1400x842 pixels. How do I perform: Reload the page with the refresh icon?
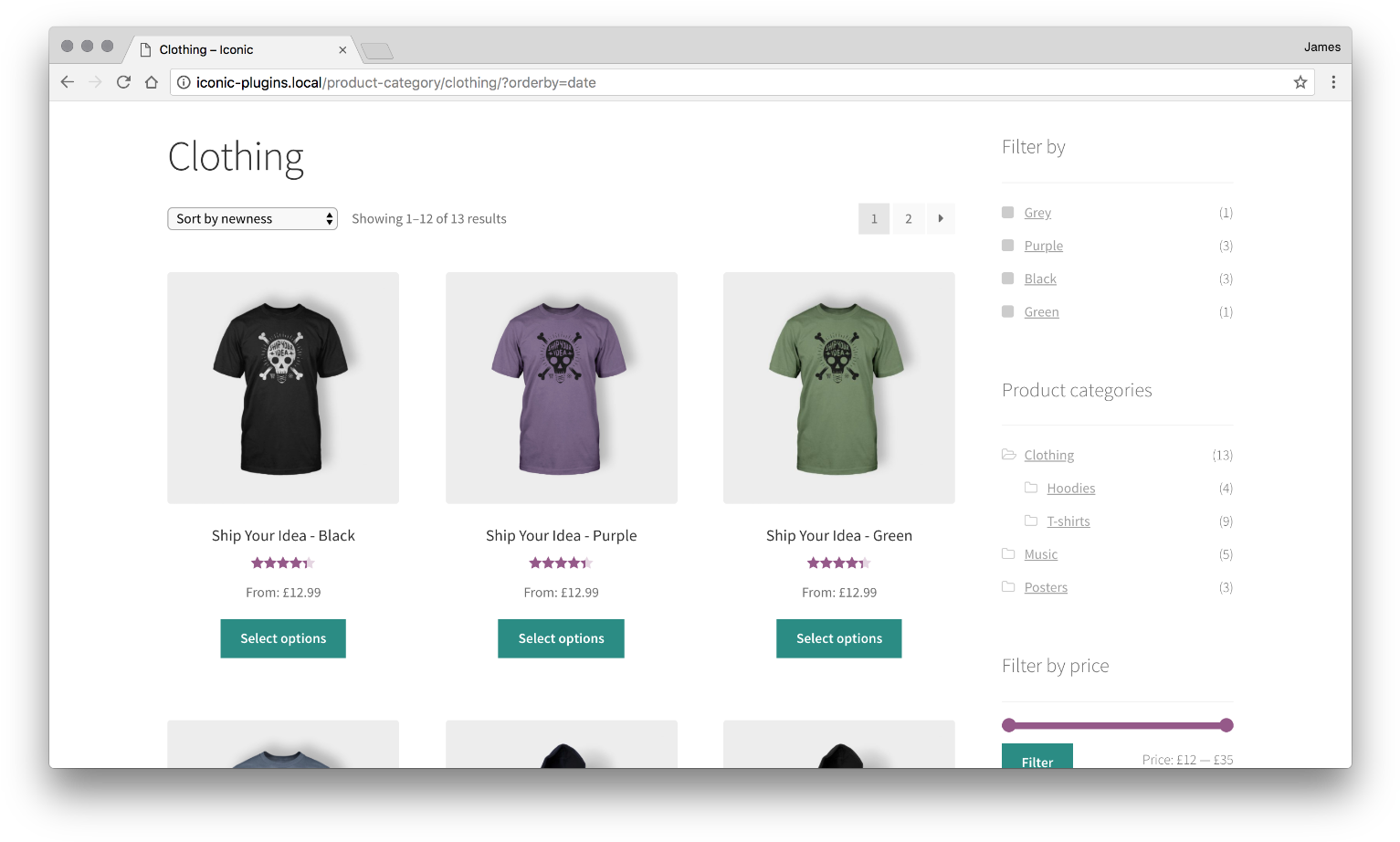coord(123,82)
